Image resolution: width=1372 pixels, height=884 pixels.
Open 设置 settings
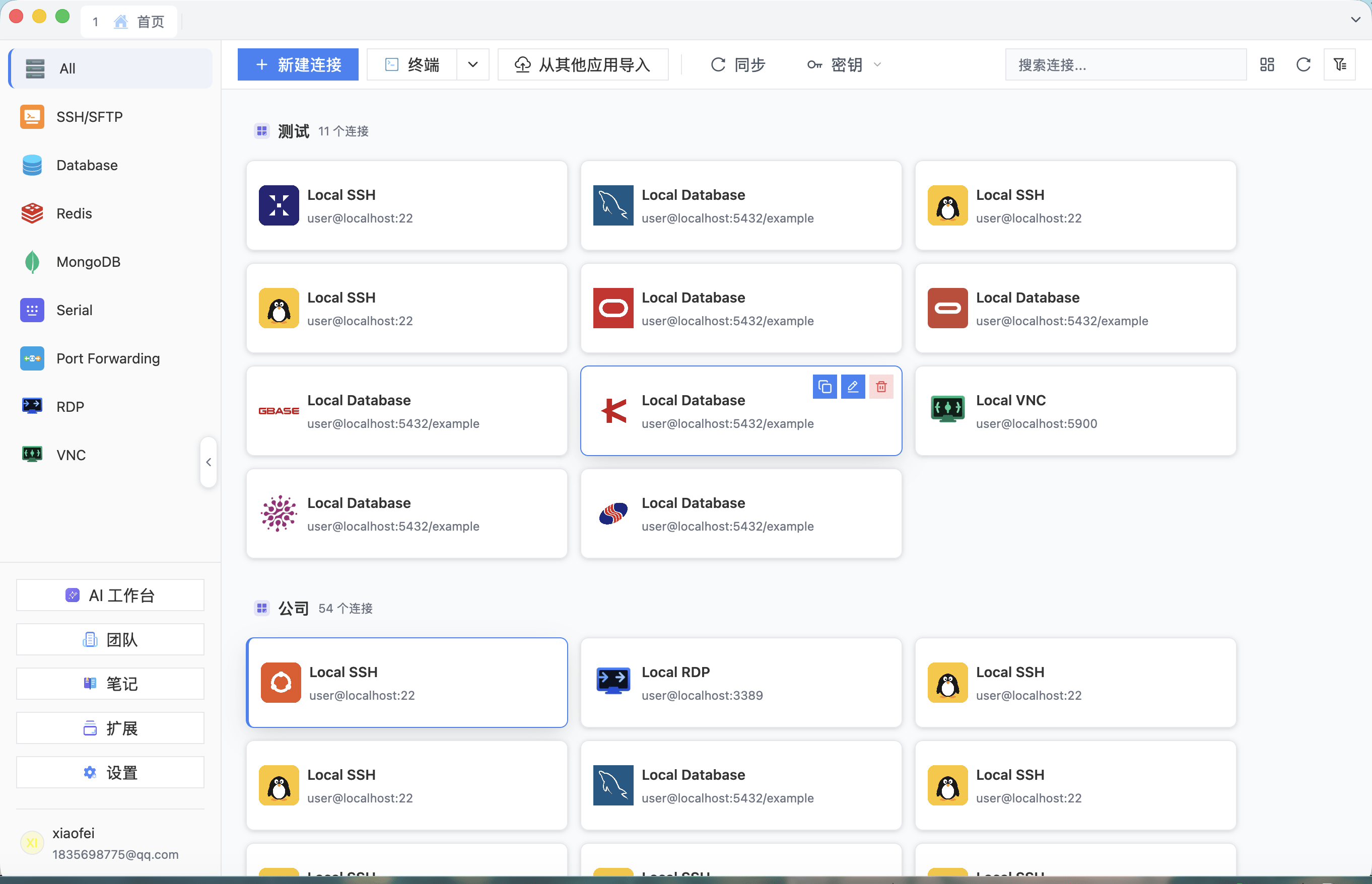pyautogui.click(x=110, y=772)
